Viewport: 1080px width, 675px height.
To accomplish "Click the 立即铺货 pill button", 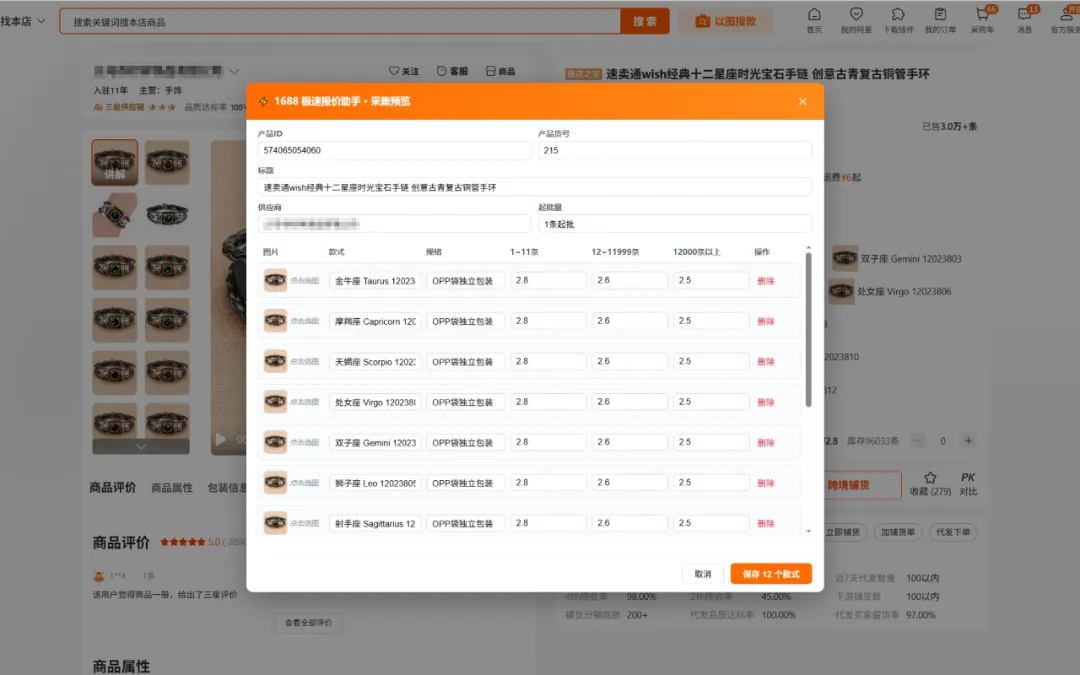I will point(842,532).
